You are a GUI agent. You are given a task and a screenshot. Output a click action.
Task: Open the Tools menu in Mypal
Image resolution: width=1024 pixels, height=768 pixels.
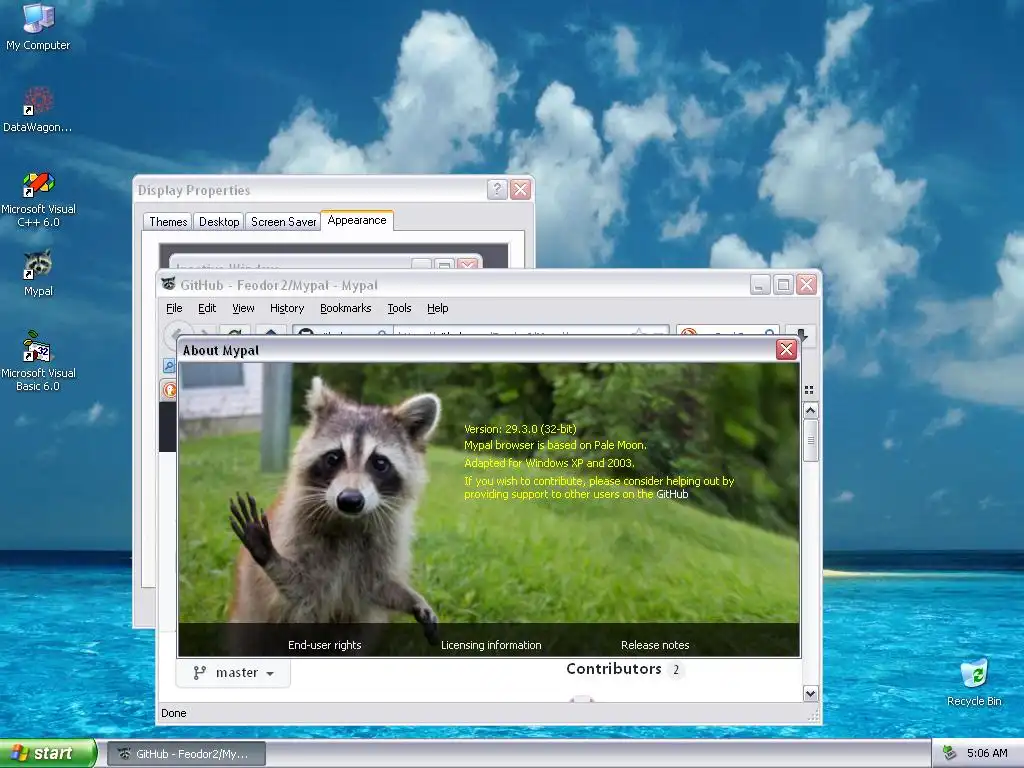[399, 308]
